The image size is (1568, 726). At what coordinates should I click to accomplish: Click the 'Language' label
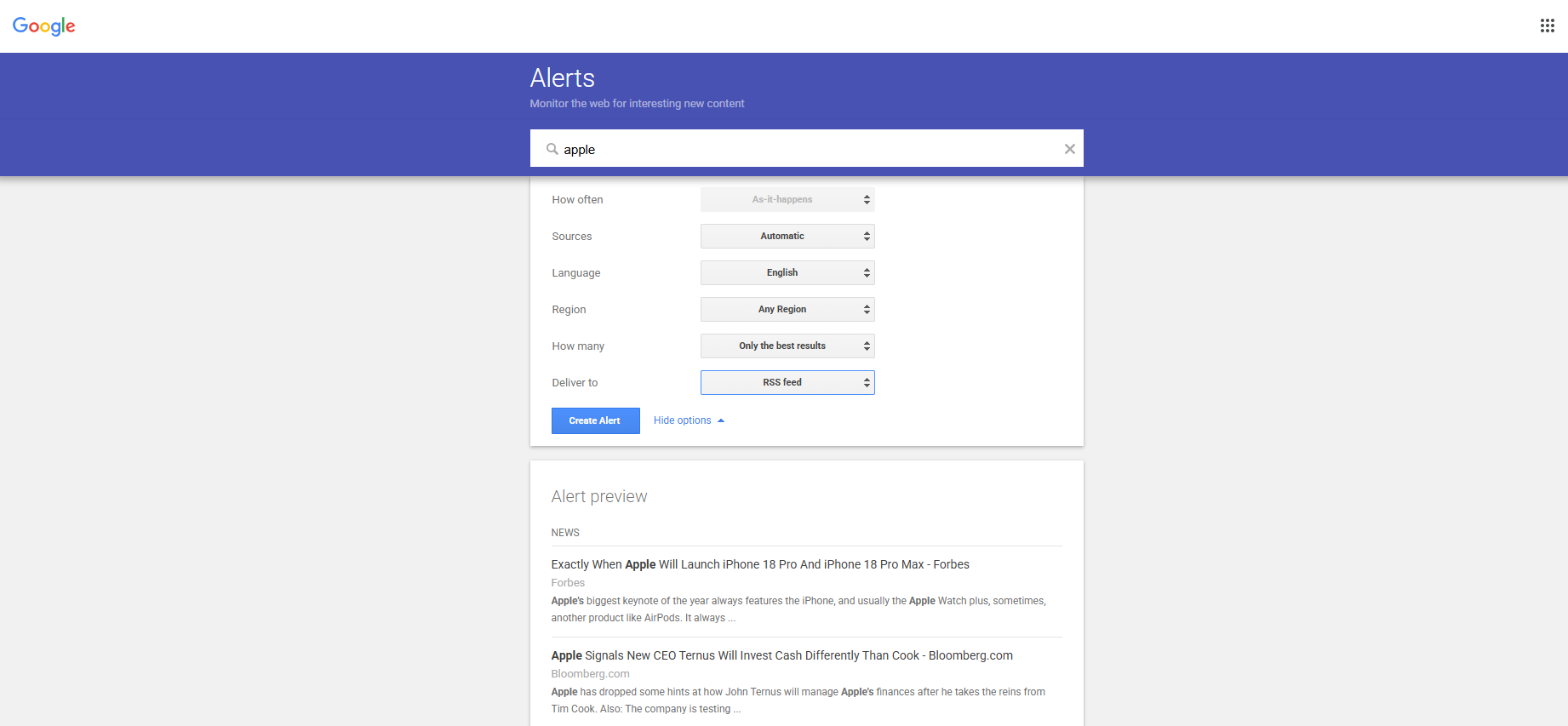(575, 273)
